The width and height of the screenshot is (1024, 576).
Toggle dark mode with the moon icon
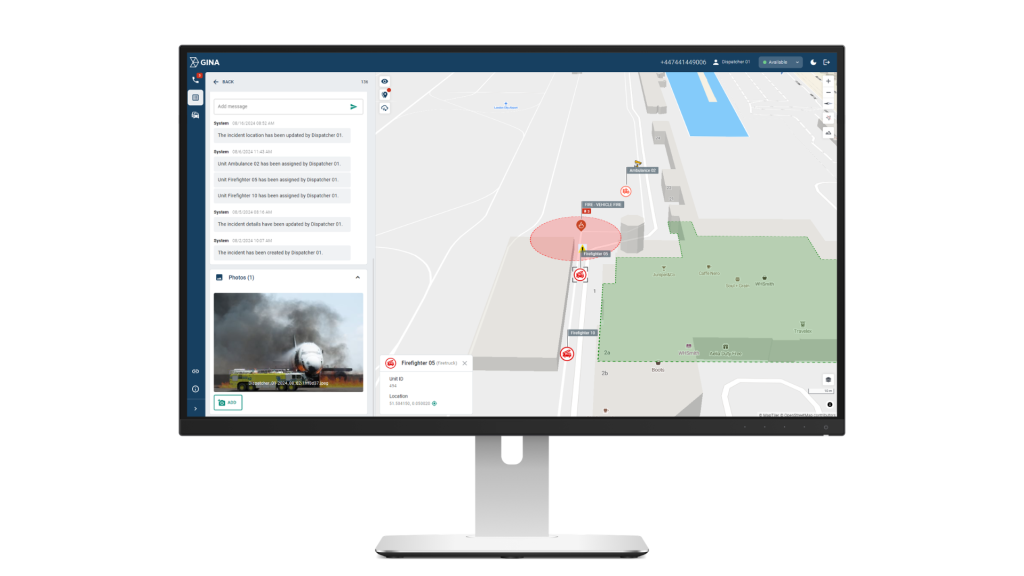tap(813, 62)
